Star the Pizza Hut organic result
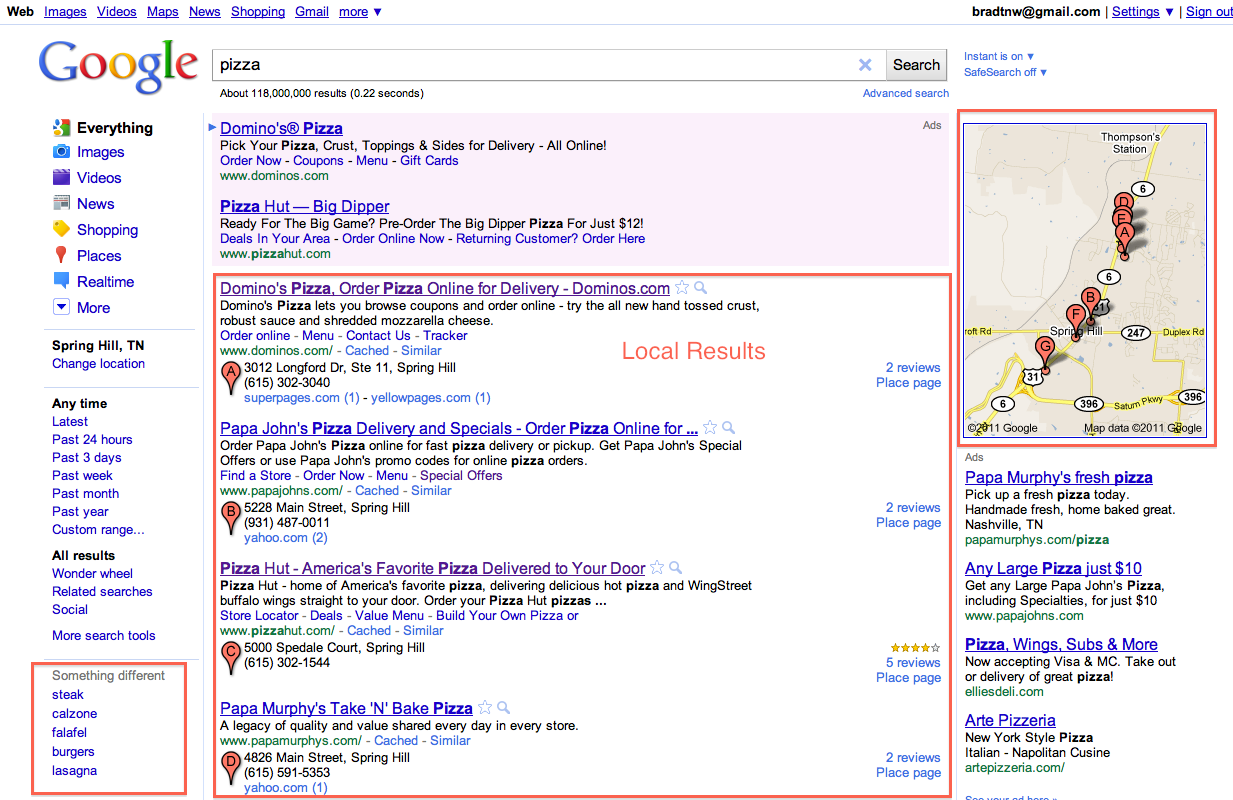Image resolution: width=1233 pixels, height=800 pixels. click(658, 568)
